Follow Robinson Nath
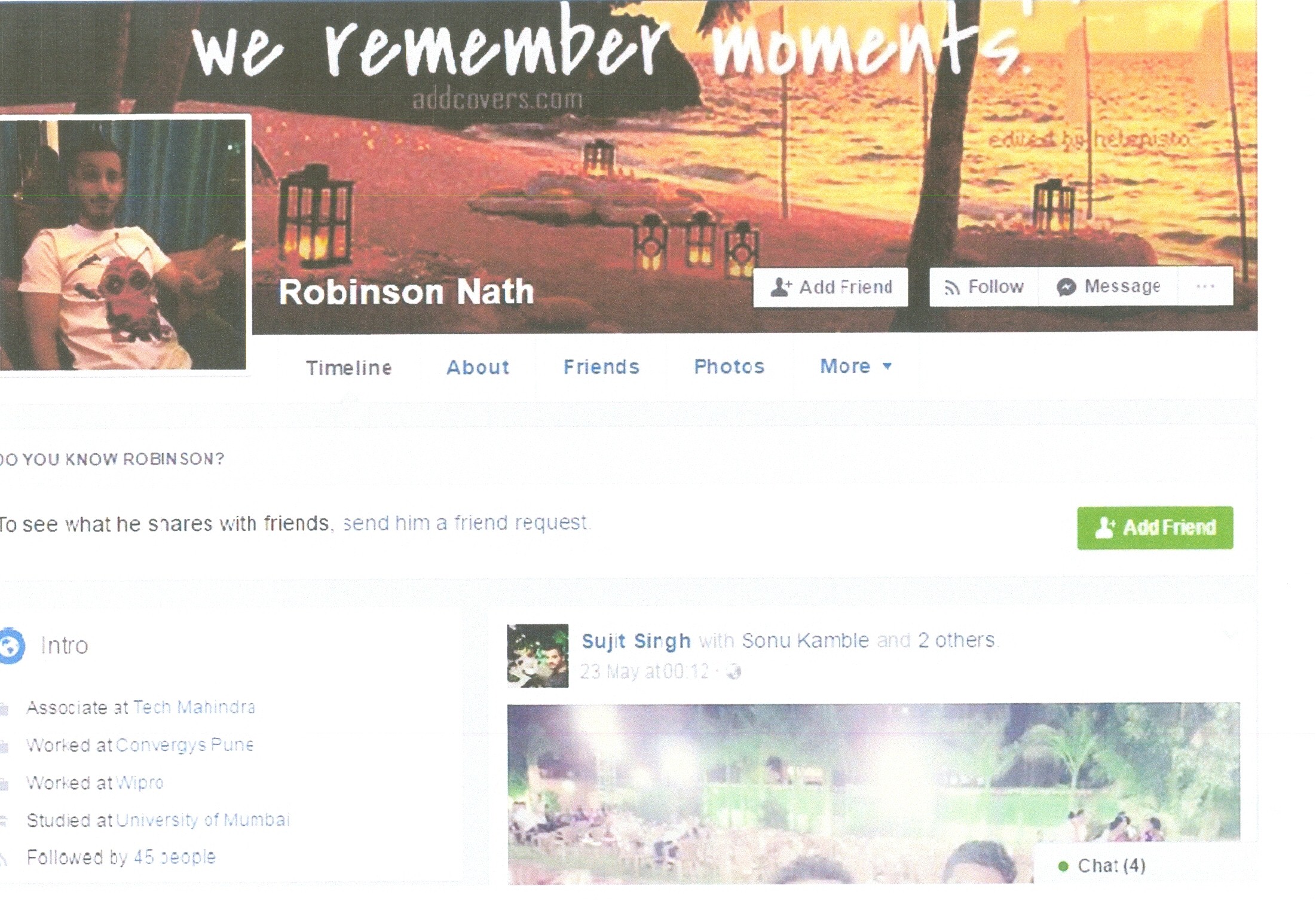The width and height of the screenshot is (1316, 910). coord(984,287)
